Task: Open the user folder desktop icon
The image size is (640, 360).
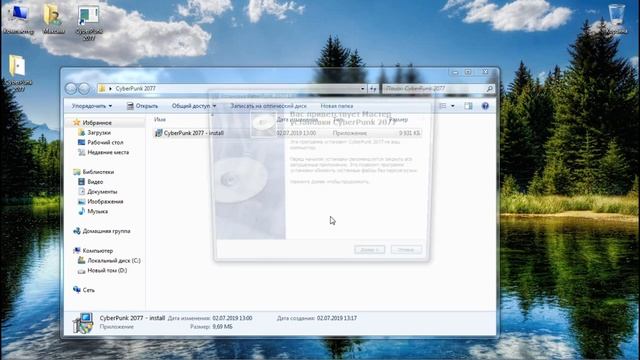Action: point(53,18)
